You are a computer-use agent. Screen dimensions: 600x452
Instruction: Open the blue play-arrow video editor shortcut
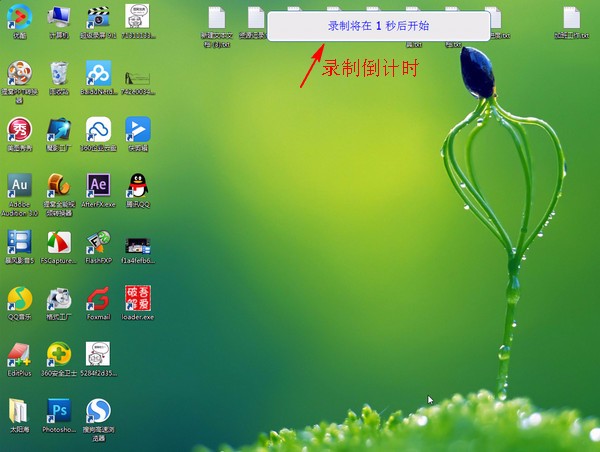coord(138,134)
